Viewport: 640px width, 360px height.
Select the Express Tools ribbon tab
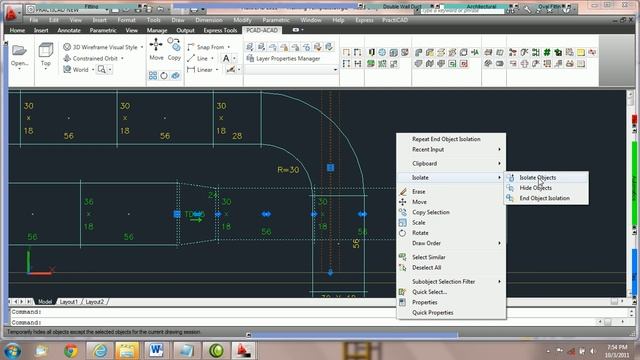click(x=220, y=30)
